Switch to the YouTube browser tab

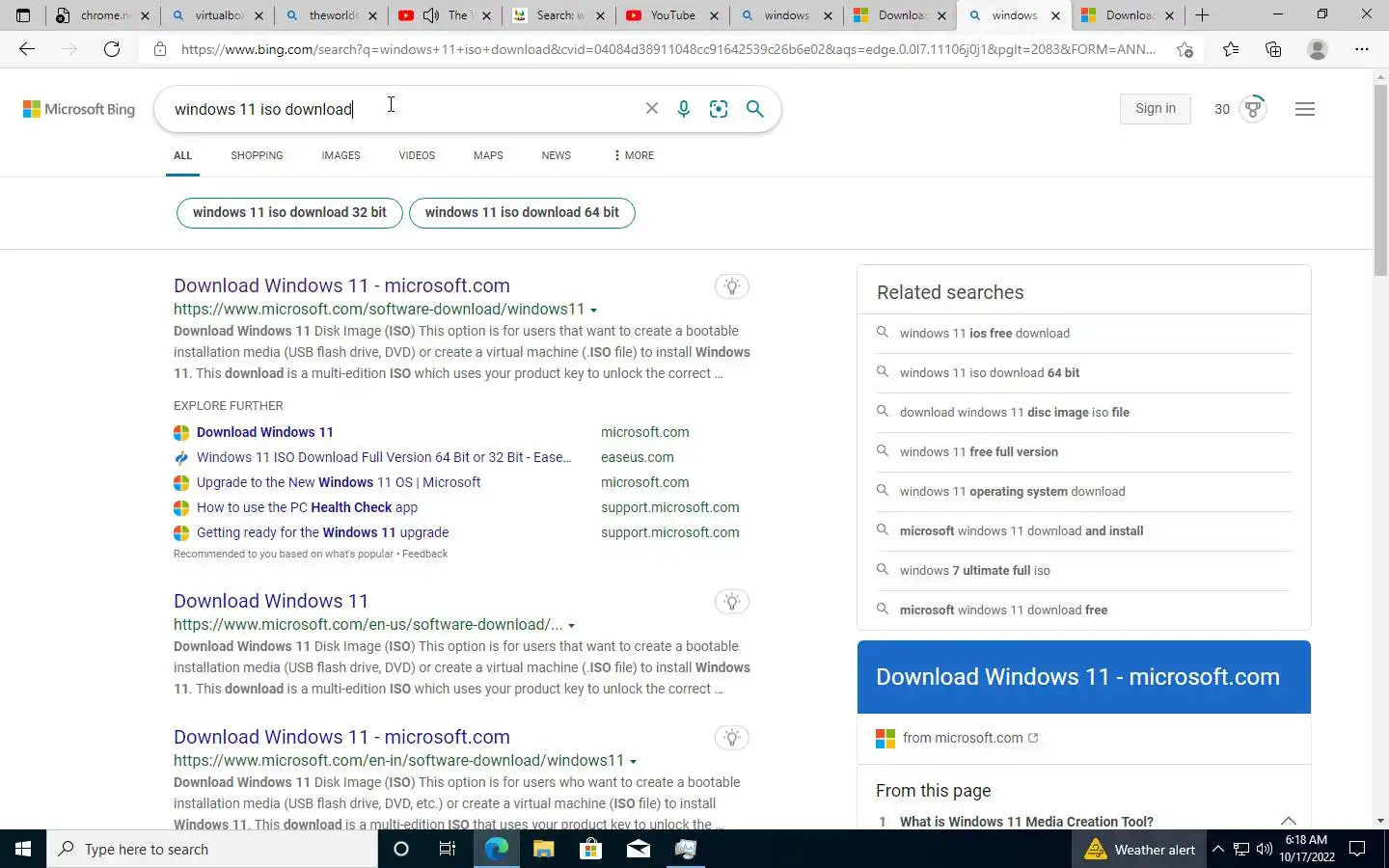[x=672, y=15]
